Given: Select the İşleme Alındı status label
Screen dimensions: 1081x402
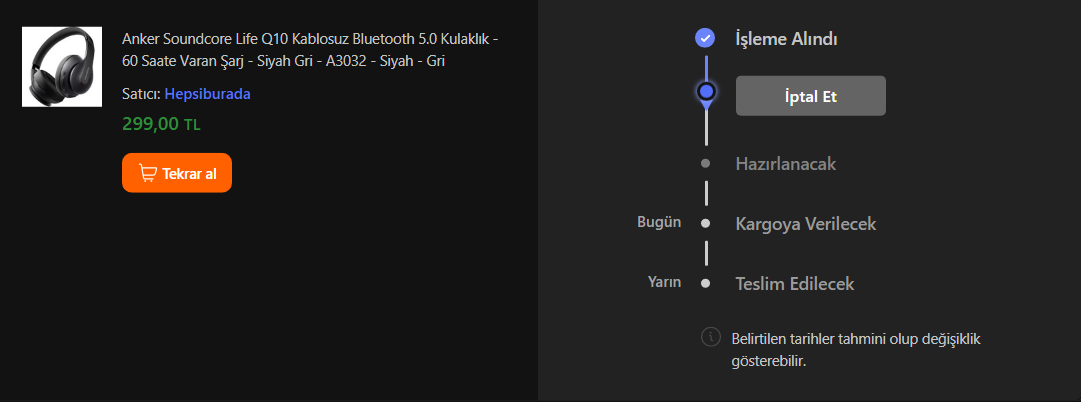Looking at the screenshot, I should coord(786,40).
